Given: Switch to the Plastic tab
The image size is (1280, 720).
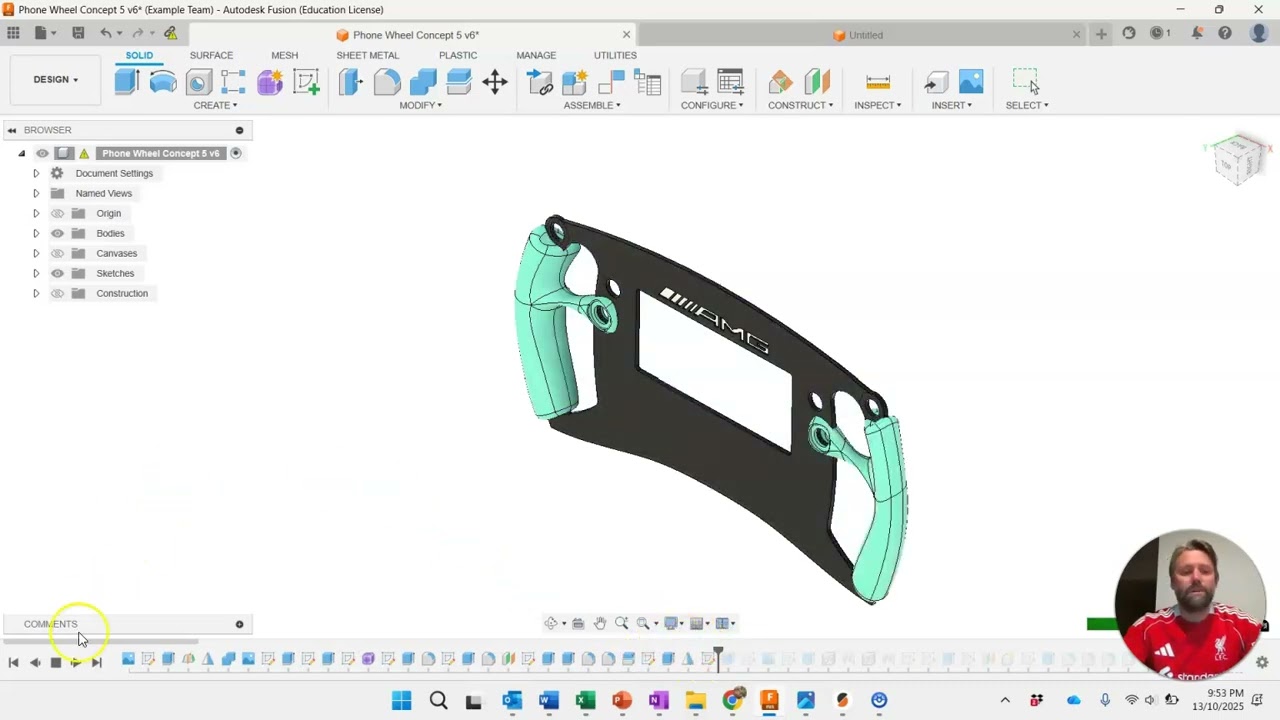Looking at the screenshot, I should 458,55.
